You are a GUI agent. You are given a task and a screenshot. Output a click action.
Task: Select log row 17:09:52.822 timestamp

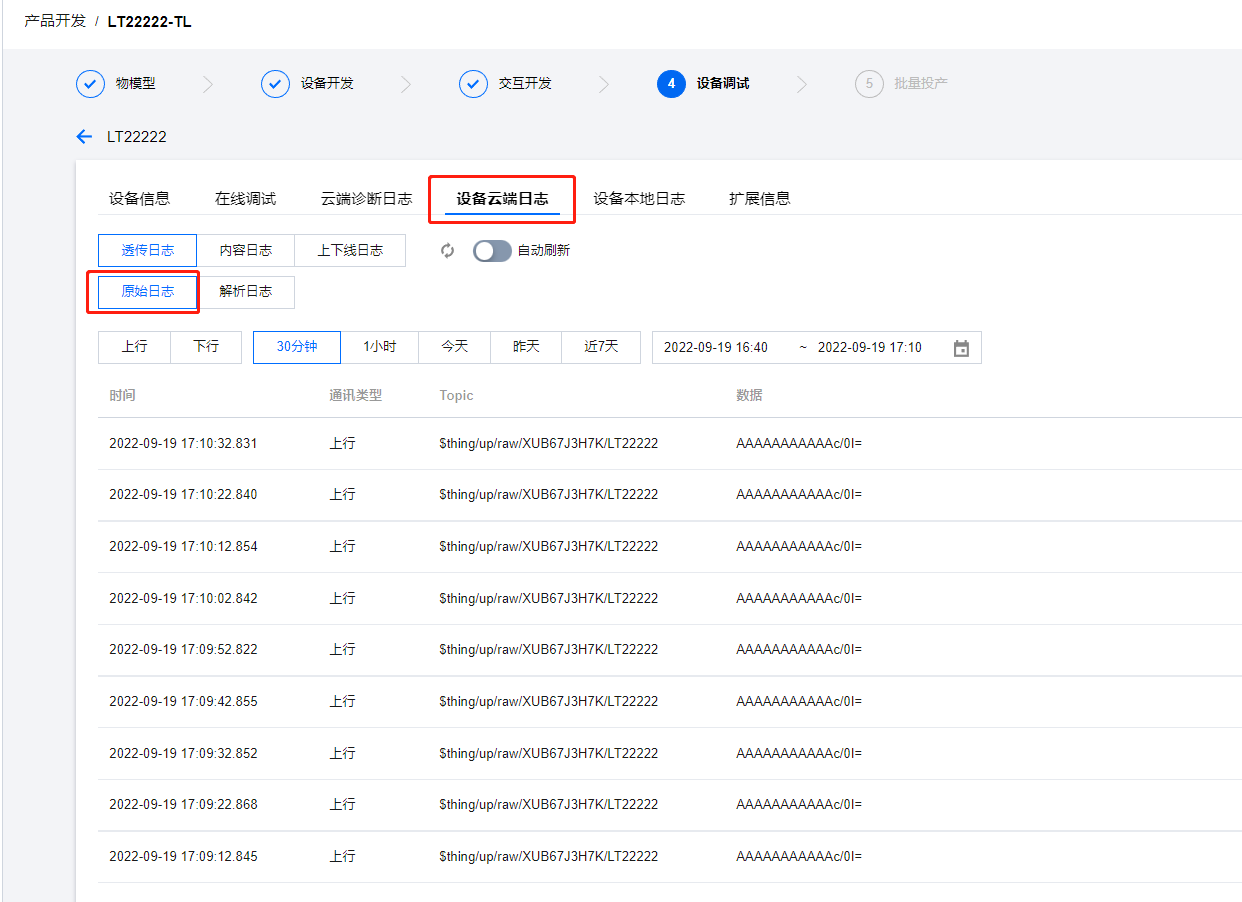tap(183, 650)
